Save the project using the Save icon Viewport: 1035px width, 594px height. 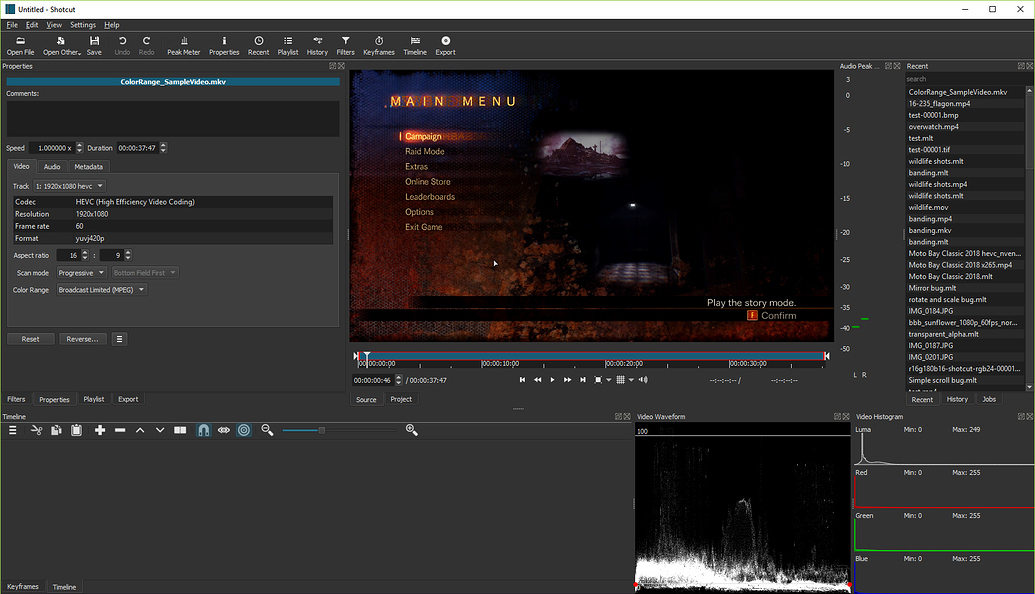(x=94, y=46)
